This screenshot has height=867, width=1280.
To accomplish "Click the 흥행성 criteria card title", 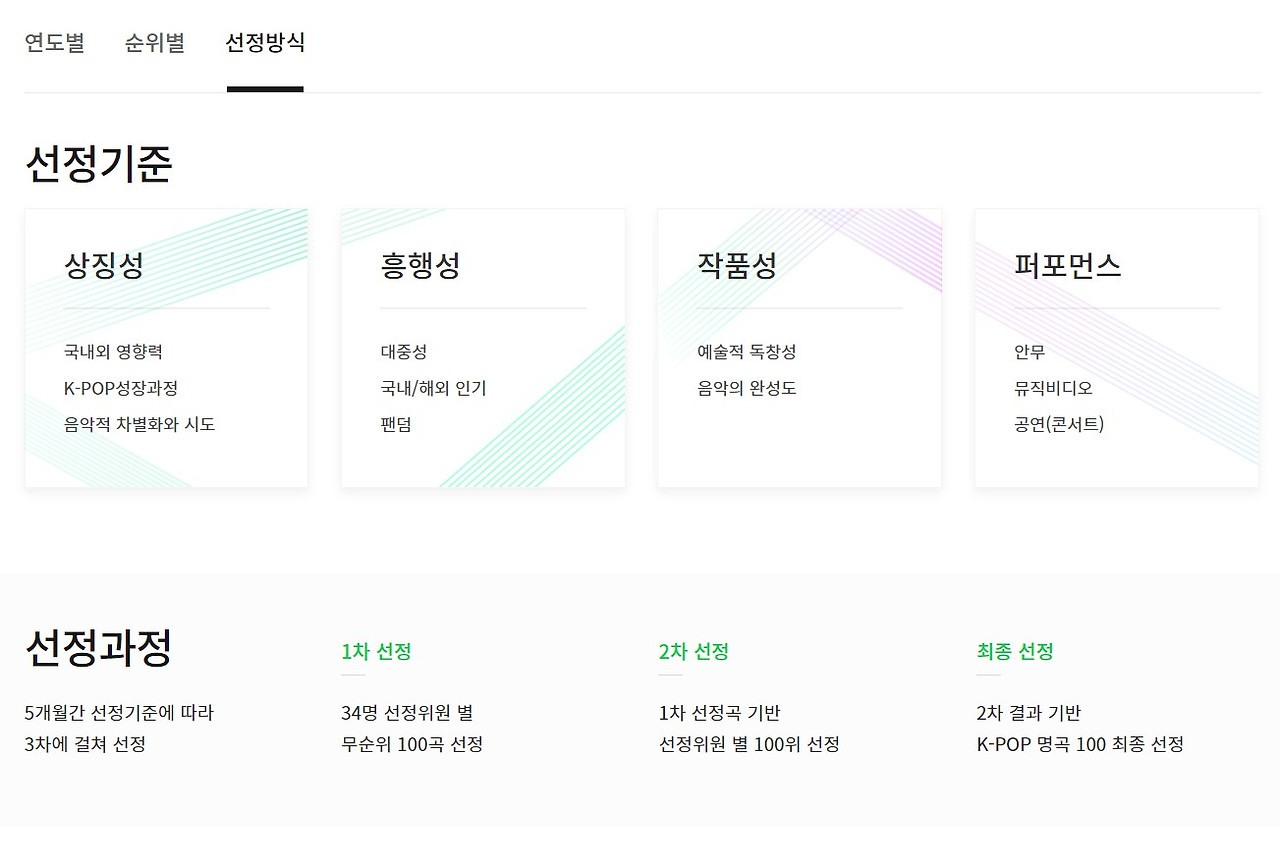I will tap(420, 265).
